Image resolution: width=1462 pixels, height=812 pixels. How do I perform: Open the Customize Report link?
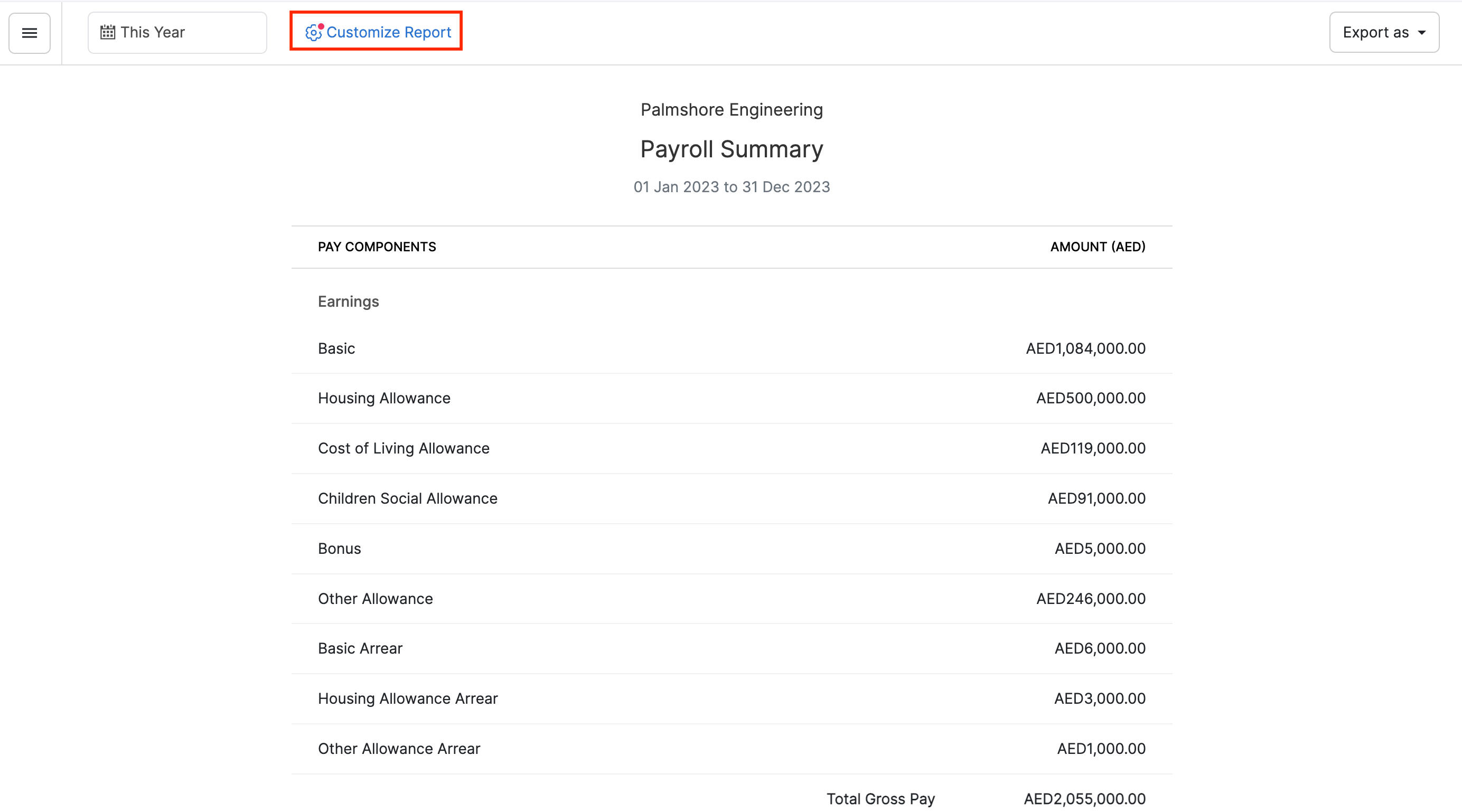tap(389, 32)
